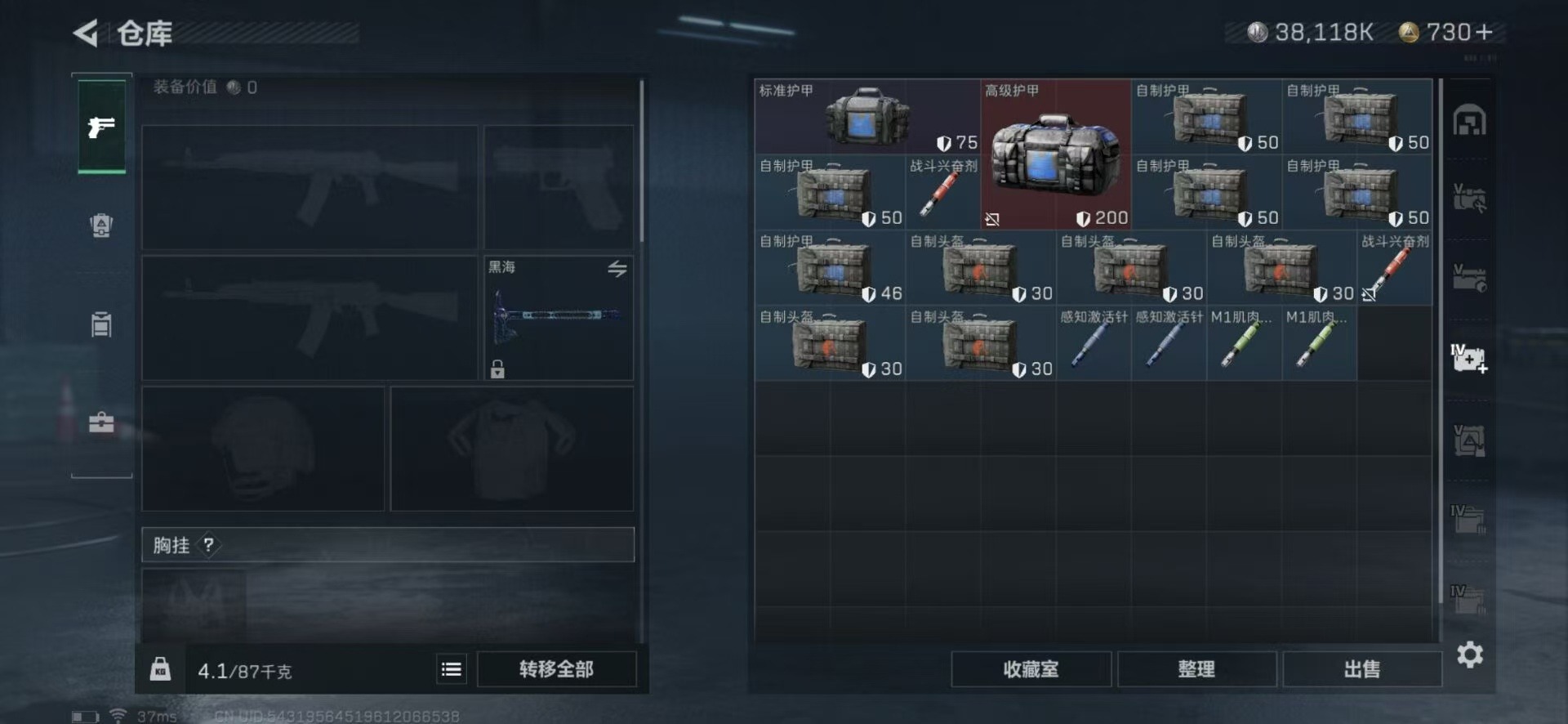Toggle the list view icon beside 转移全部
The height and width of the screenshot is (724, 1568).
click(x=452, y=670)
